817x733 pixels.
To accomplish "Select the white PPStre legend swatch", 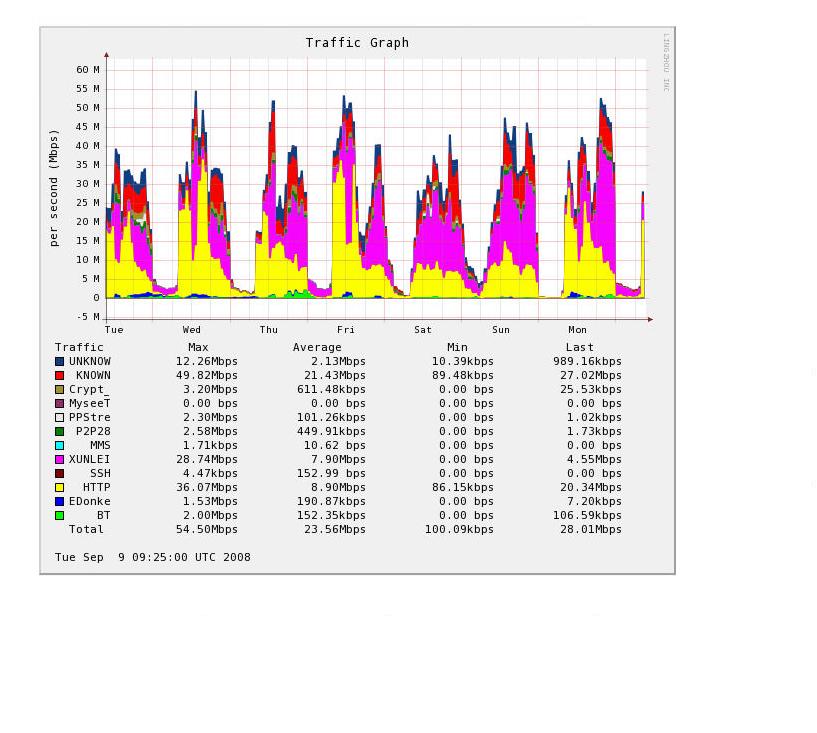I will click(x=60, y=418).
